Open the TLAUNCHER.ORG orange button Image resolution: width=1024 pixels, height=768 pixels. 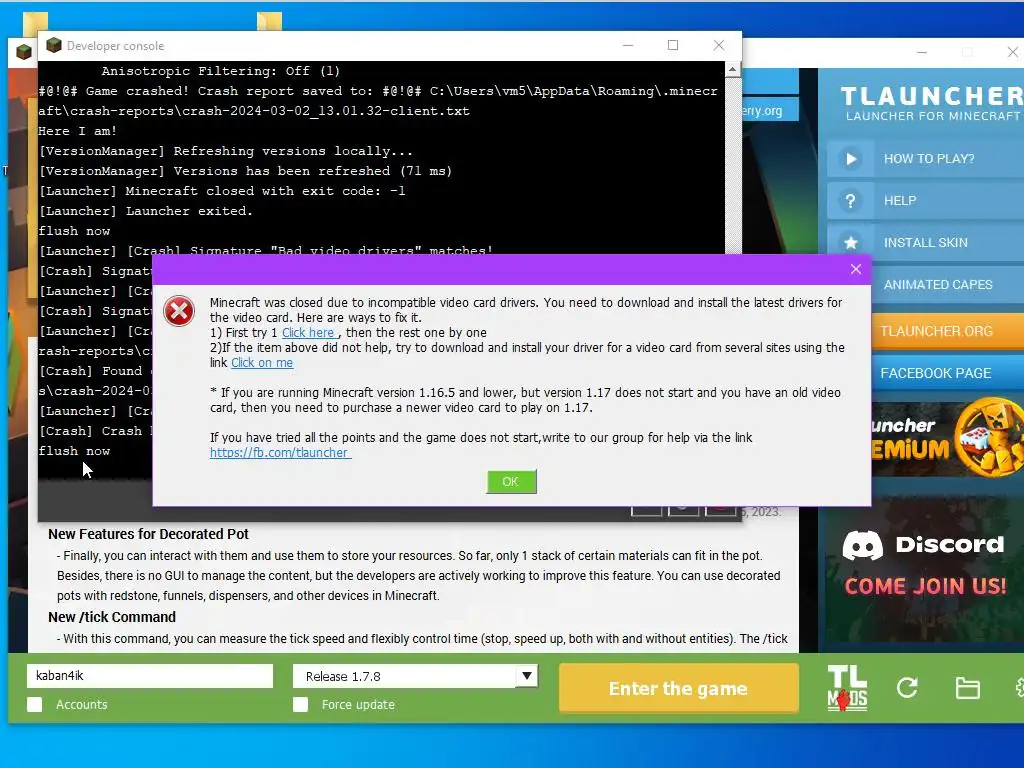tap(947, 331)
